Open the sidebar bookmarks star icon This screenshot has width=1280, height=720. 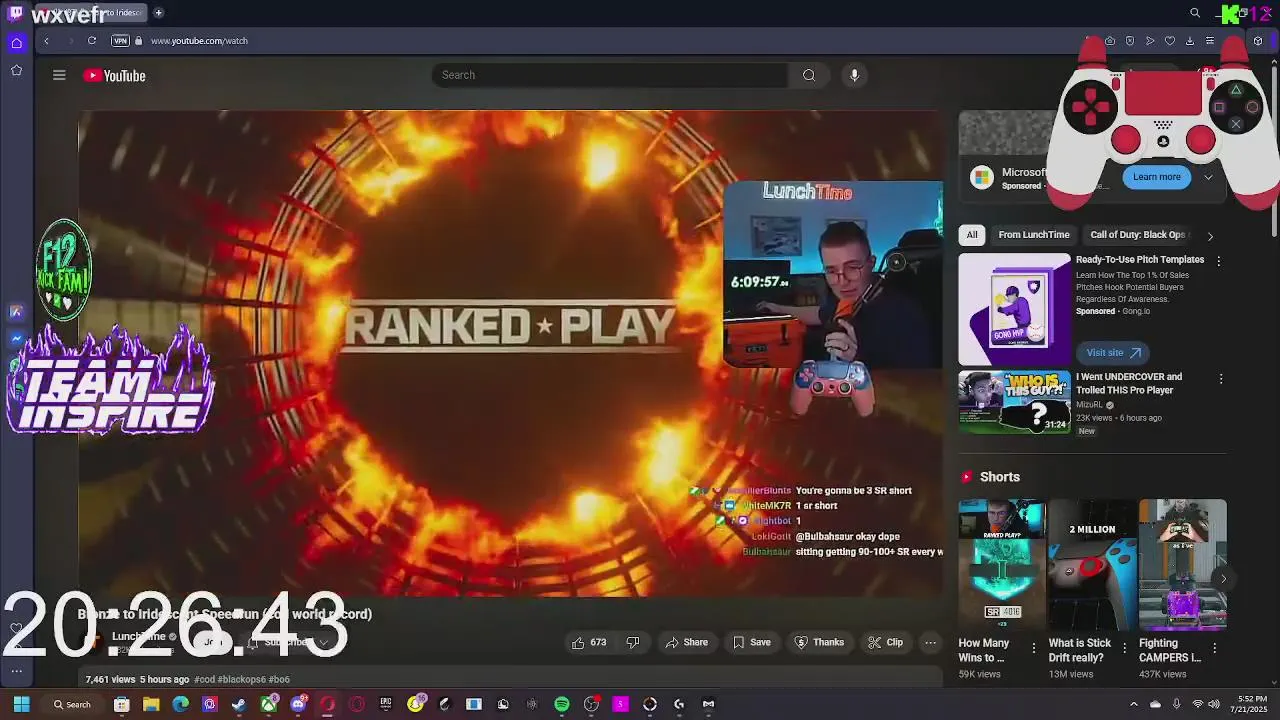point(16,70)
